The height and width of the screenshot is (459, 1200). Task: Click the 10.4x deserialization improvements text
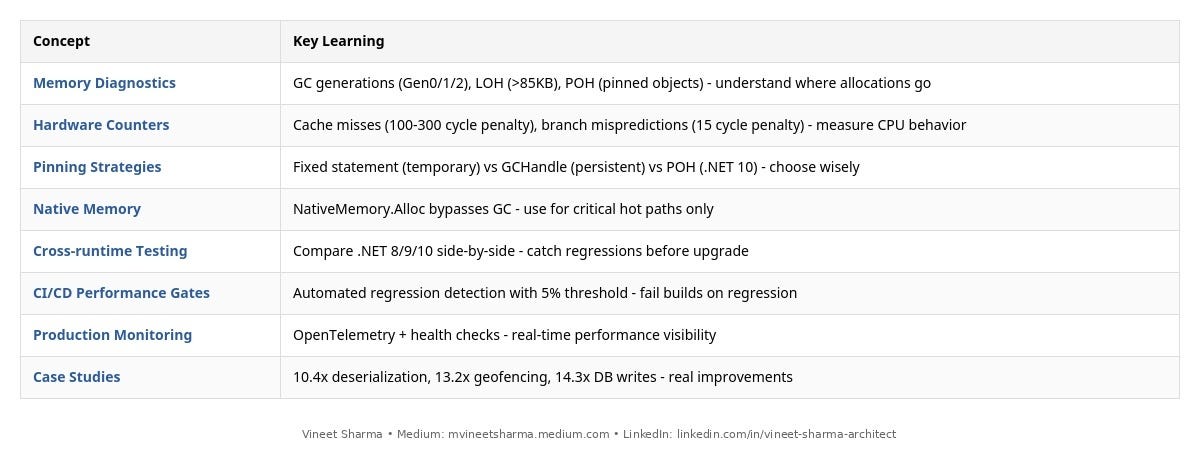click(543, 377)
